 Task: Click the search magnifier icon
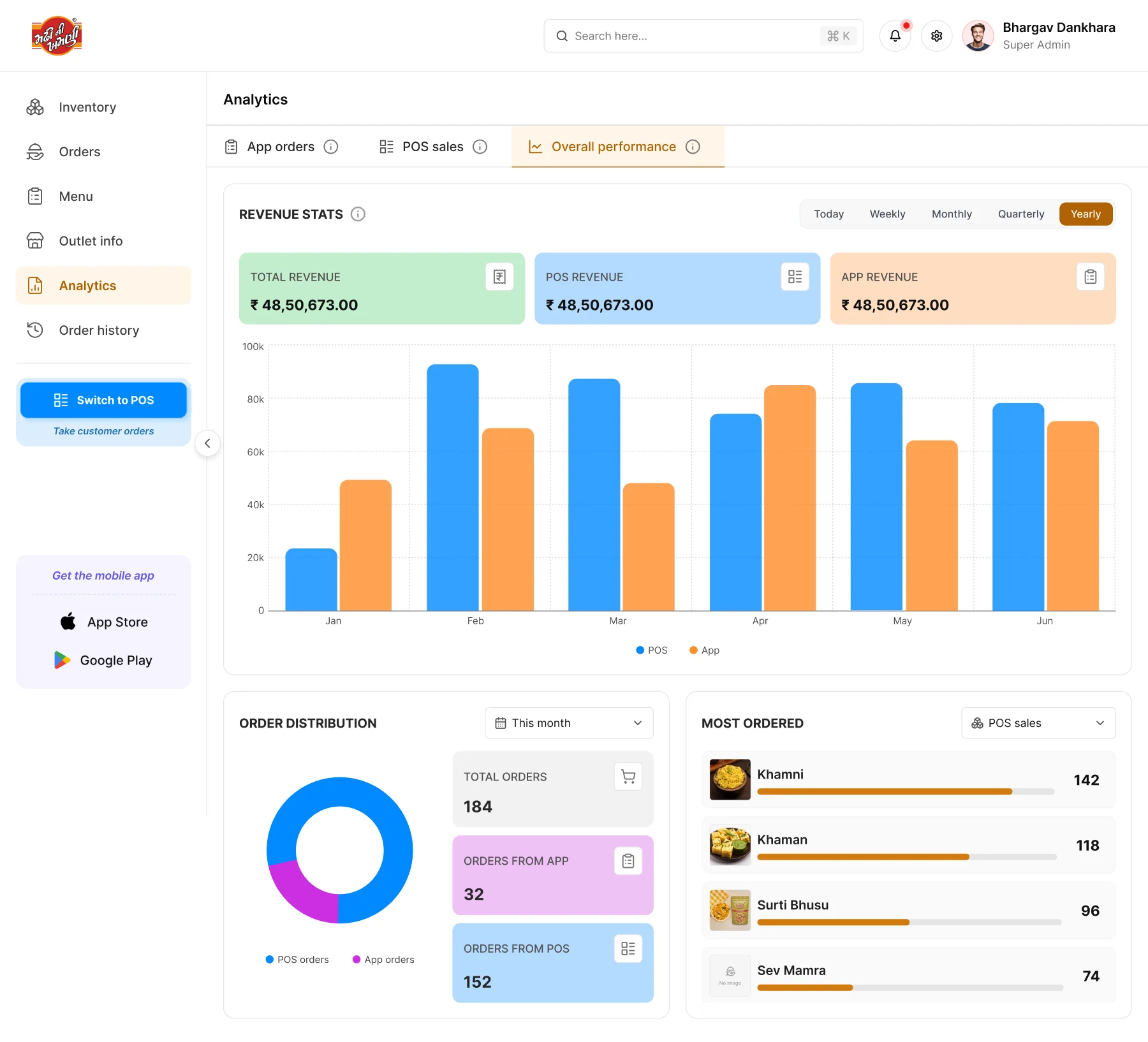click(x=562, y=36)
